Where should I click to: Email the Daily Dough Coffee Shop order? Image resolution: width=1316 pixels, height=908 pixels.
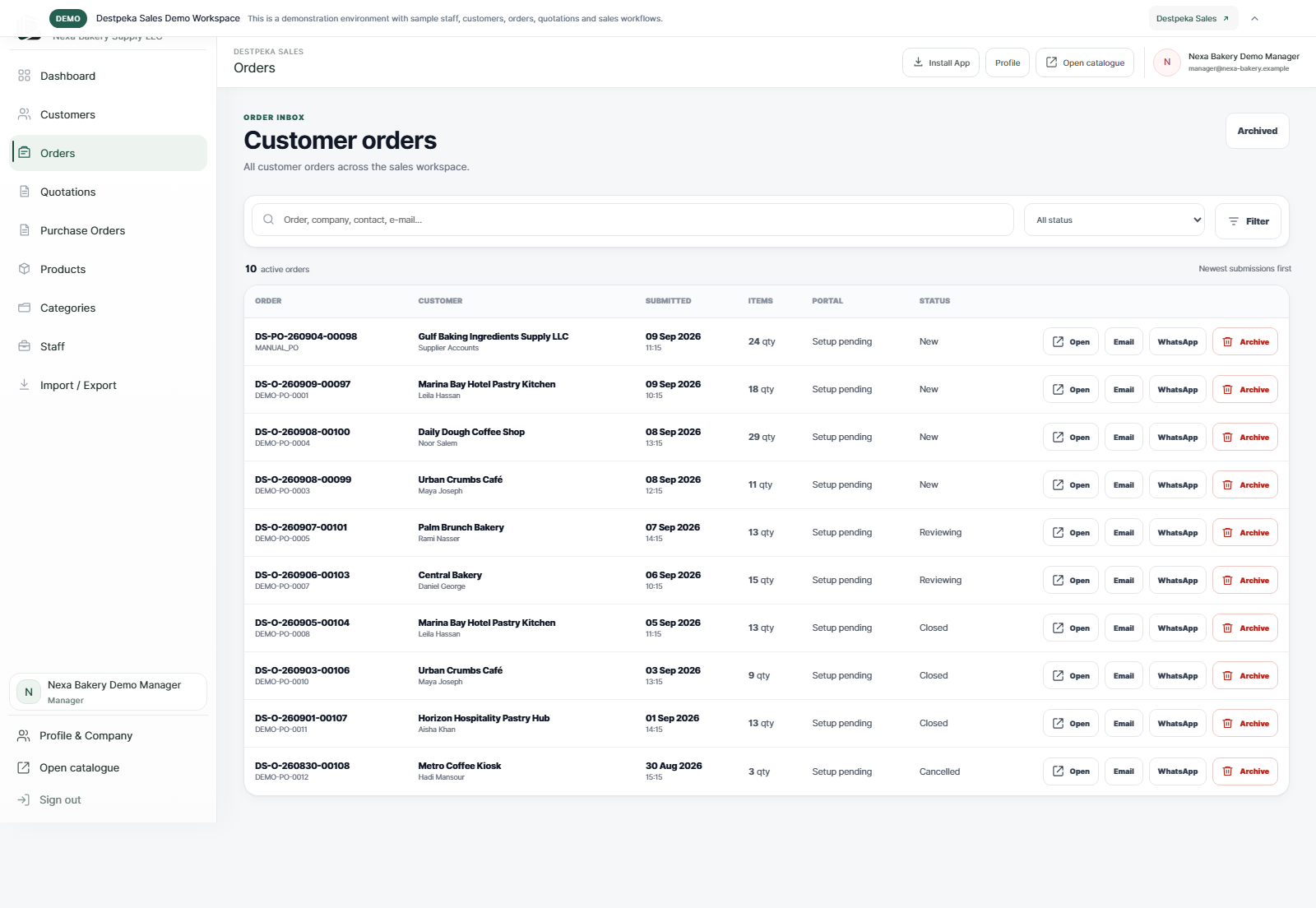point(1123,438)
